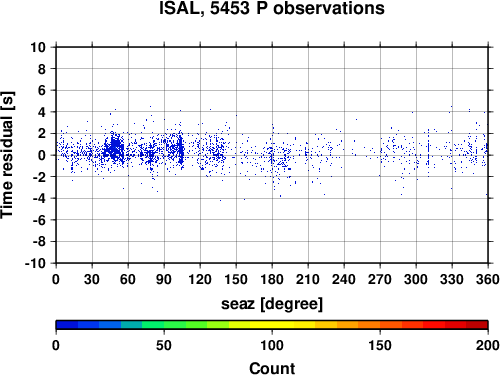Image resolution: width=500 pixels, height=375 pixels.
Task: Click x-axis tick label 90
Action: click(164, 279)
